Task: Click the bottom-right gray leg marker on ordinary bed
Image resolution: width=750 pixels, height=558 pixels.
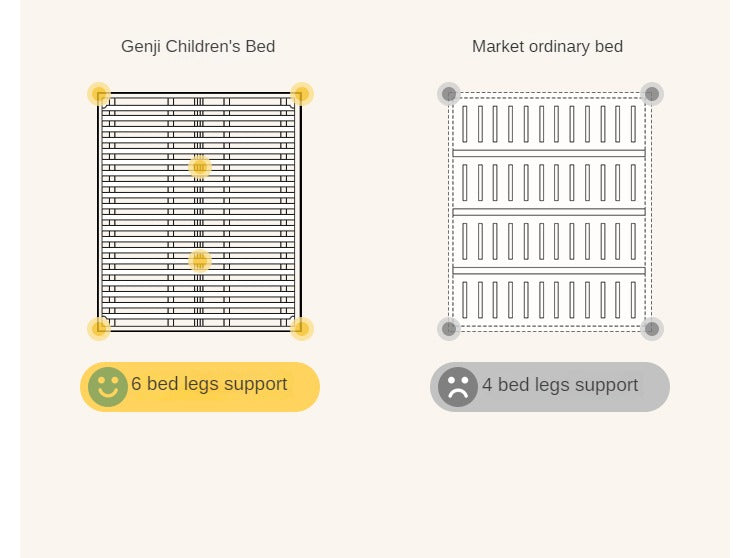Action: [652, 328]
